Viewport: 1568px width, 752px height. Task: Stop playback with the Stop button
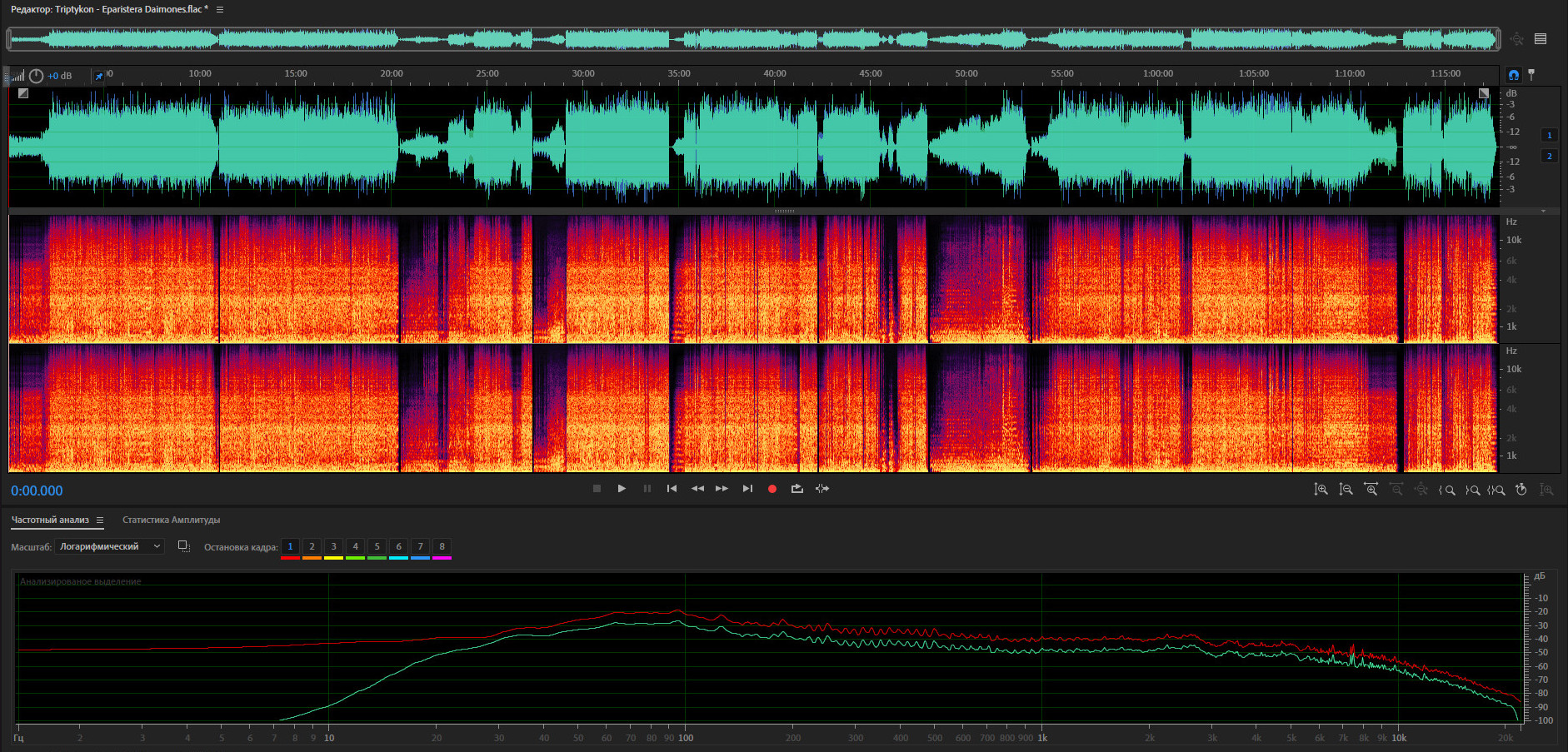[597, 489]
